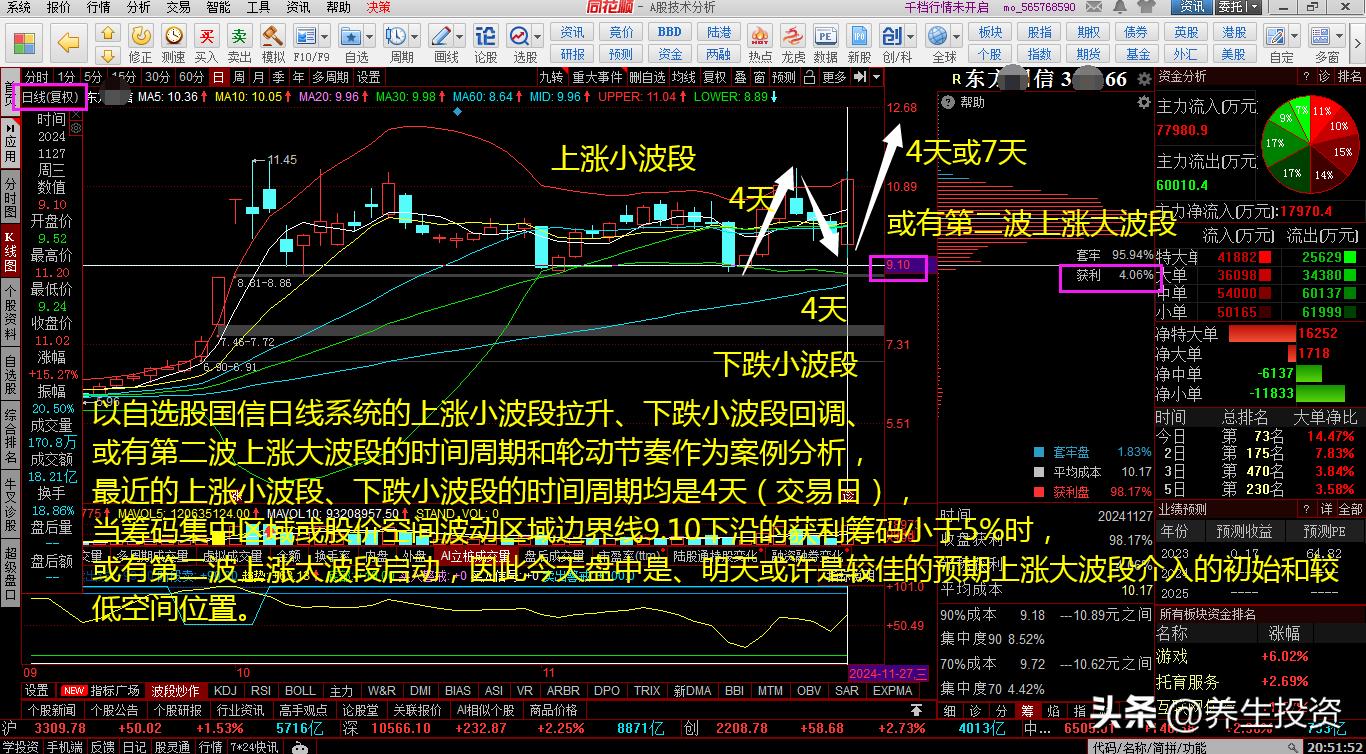Click the 测速 clock icon

(x=173, y=44)
